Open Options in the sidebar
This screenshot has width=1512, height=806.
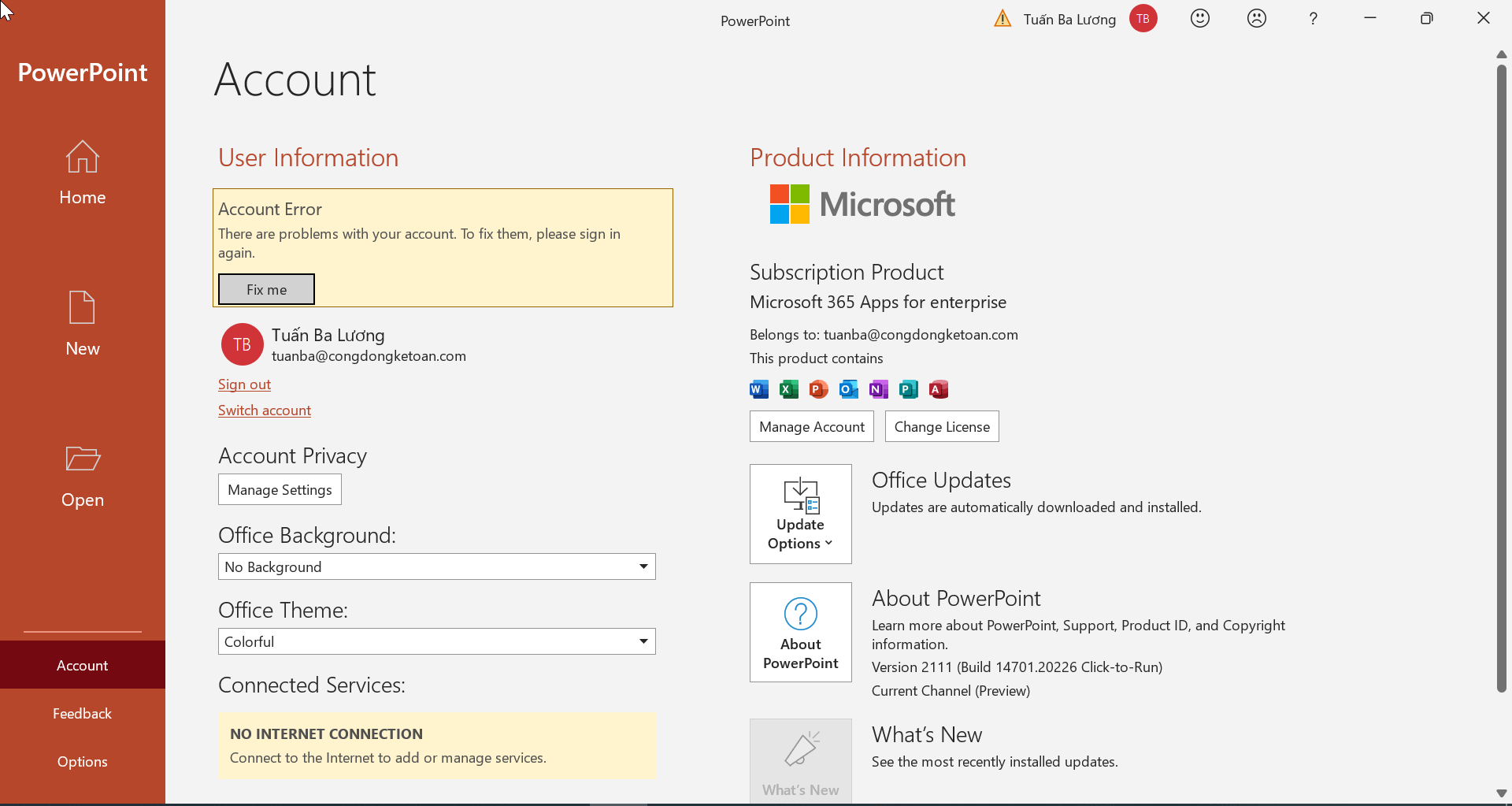click(83, 761)
